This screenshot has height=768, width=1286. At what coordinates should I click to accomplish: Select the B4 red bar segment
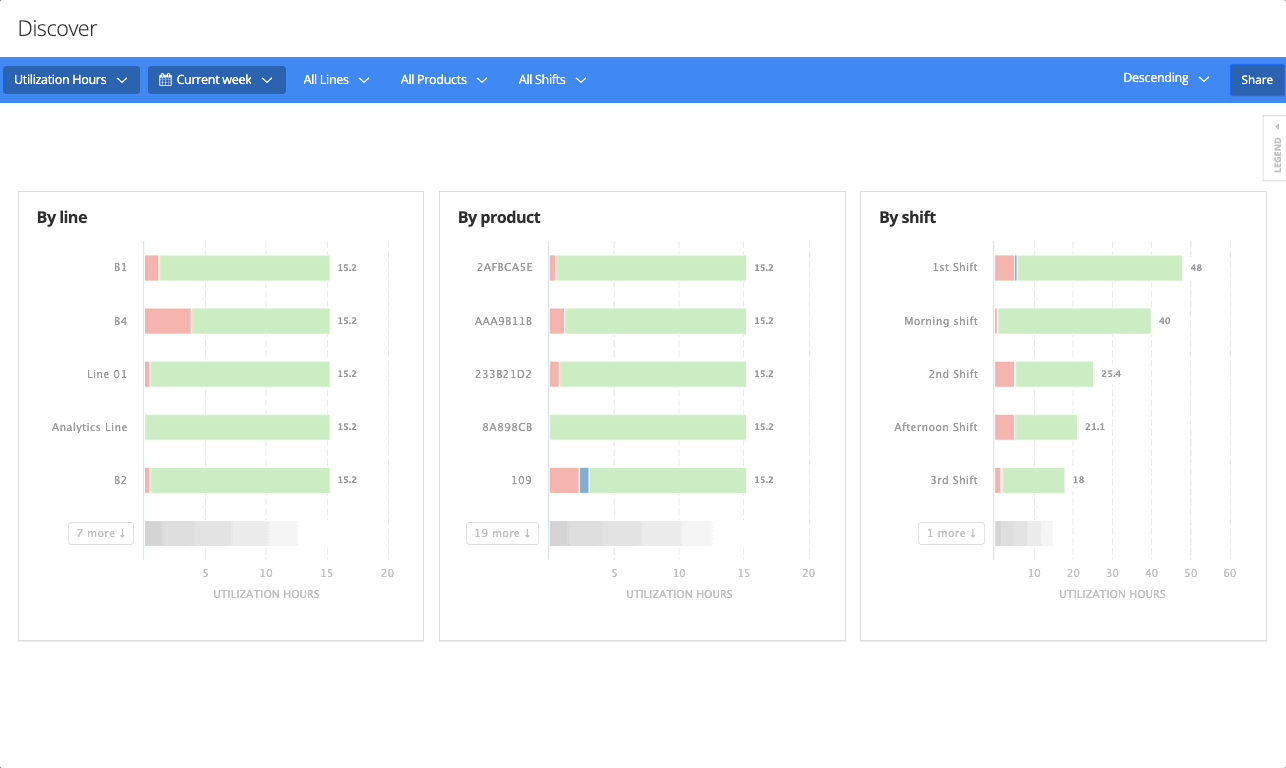click(x=168, y=321)
